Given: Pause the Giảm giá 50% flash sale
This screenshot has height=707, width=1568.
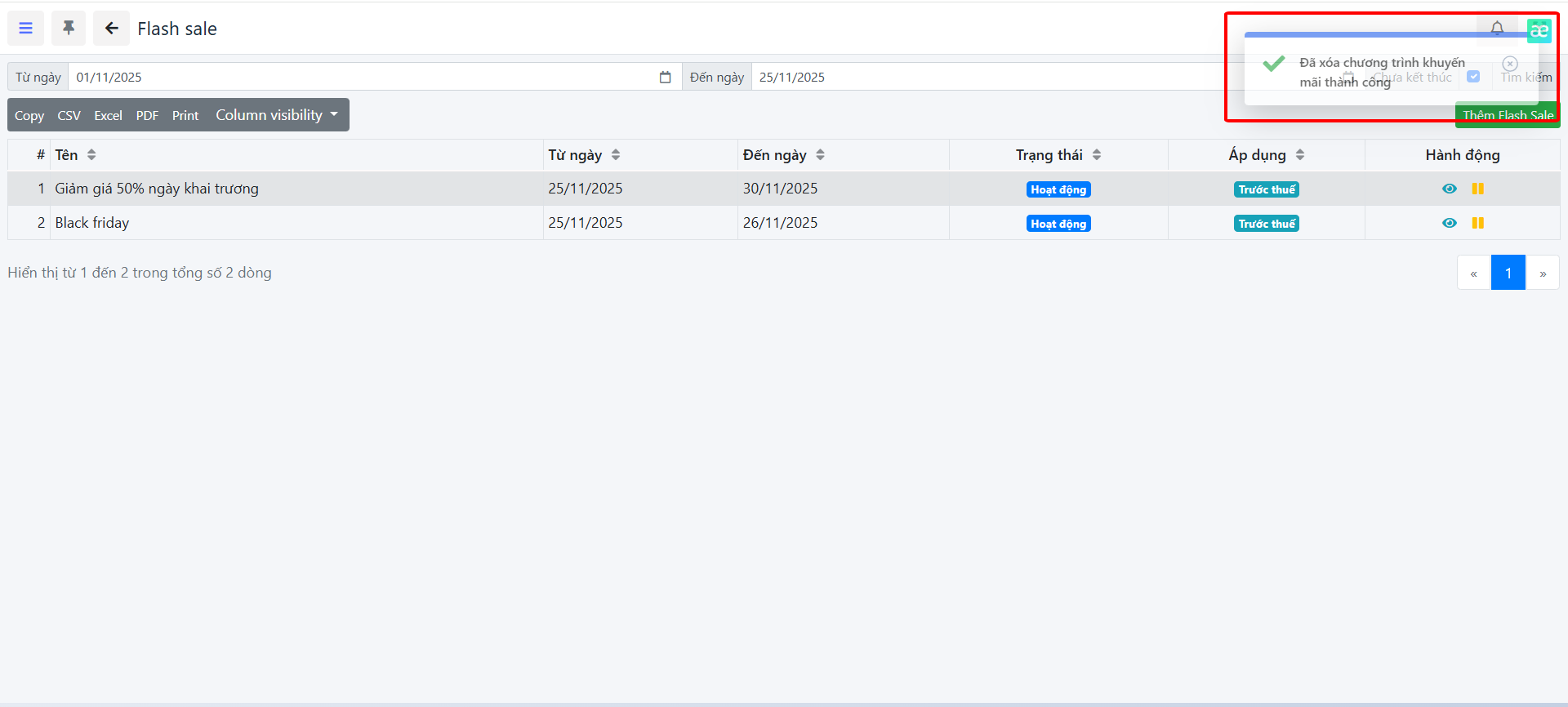Looking at the screenshot, I should coord(1477,189).
